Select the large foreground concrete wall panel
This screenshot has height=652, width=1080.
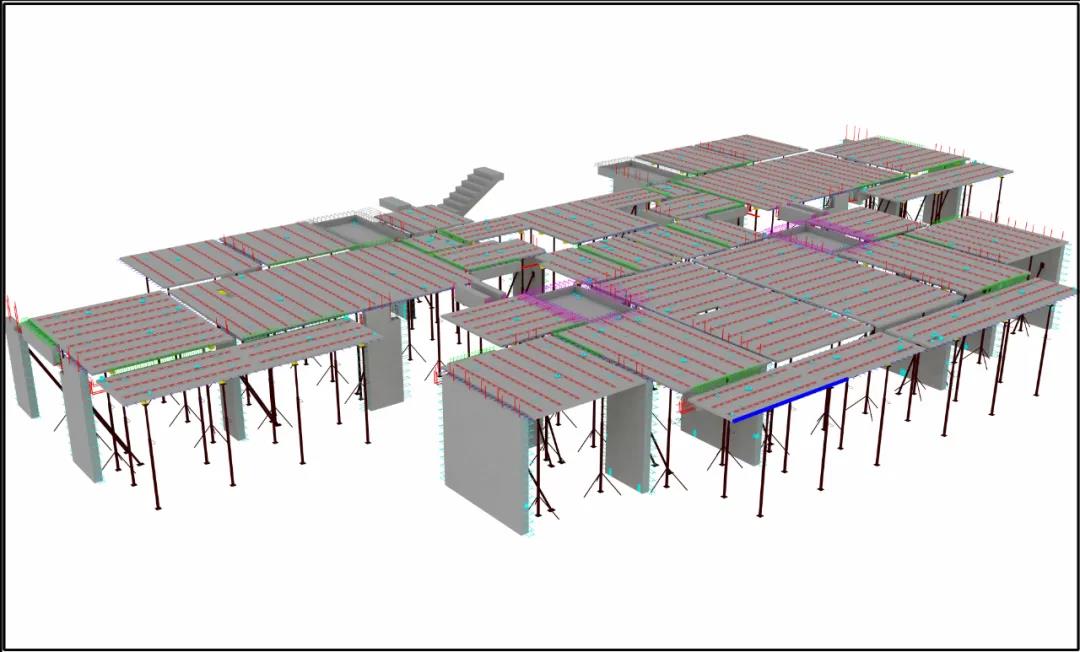(485, 452)
